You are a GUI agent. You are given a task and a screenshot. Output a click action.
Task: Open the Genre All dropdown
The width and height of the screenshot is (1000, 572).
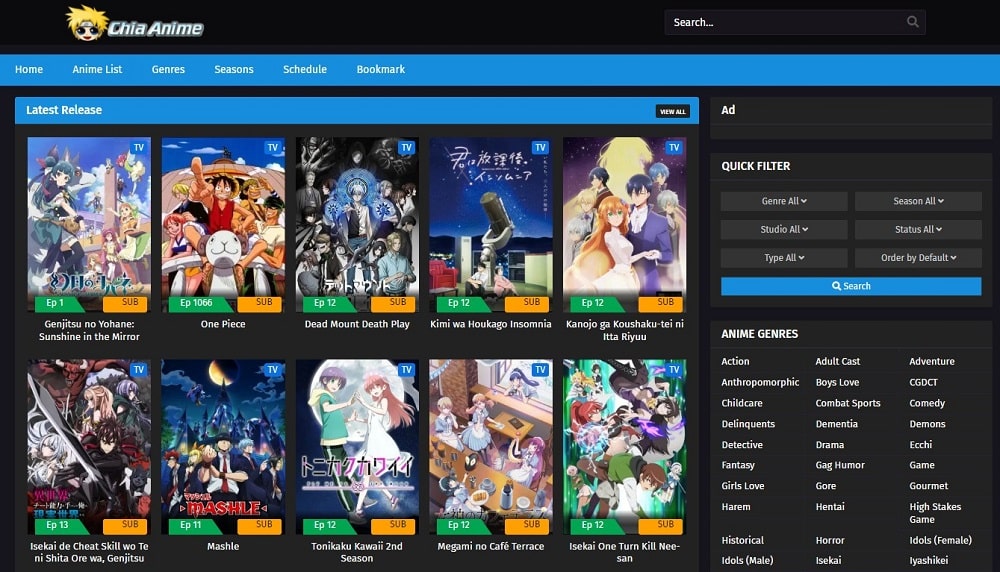(x=784, y=201)
